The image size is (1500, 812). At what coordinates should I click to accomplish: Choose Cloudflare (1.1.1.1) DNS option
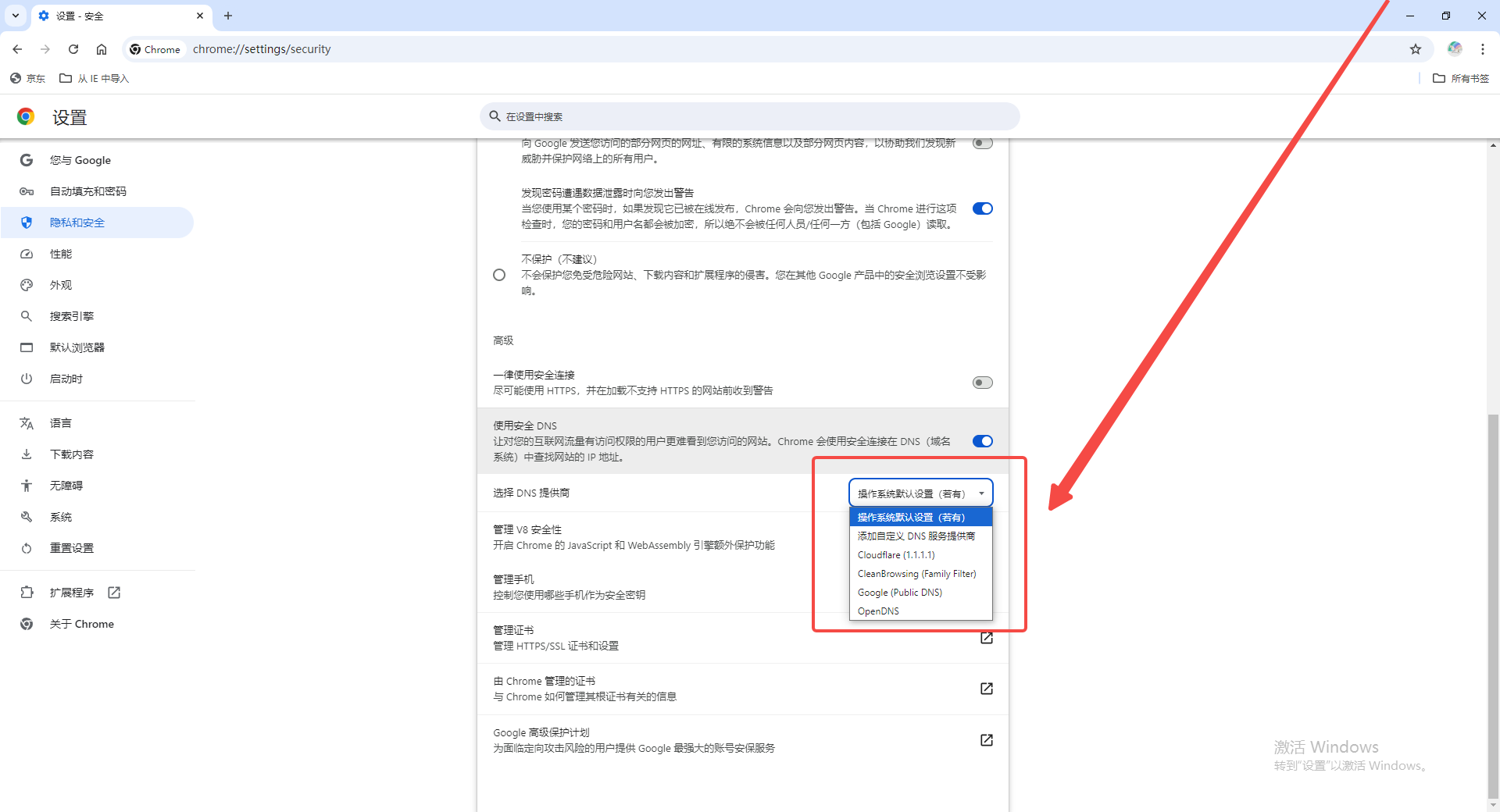[921, 554]
